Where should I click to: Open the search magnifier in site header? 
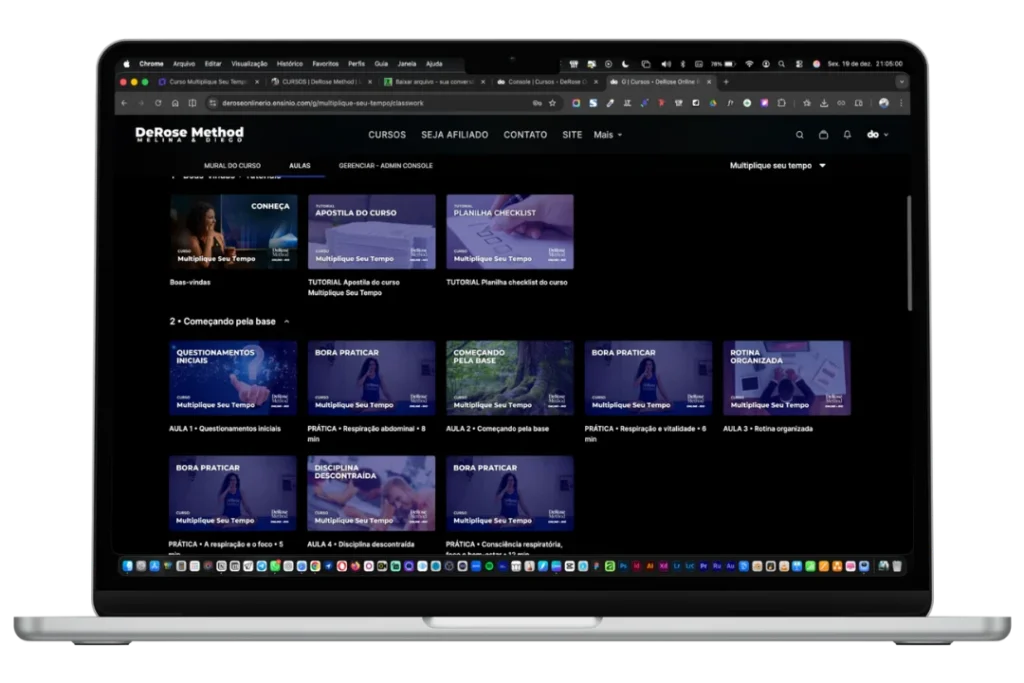pyautogui.click(x=799, y=135)
